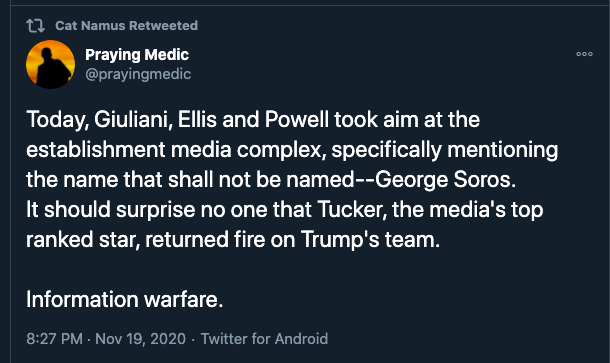This screenshot has width=610, height=363.
Task: Click the retweet arrows icon
Action: pyautogui.click(x=35, y=26)
